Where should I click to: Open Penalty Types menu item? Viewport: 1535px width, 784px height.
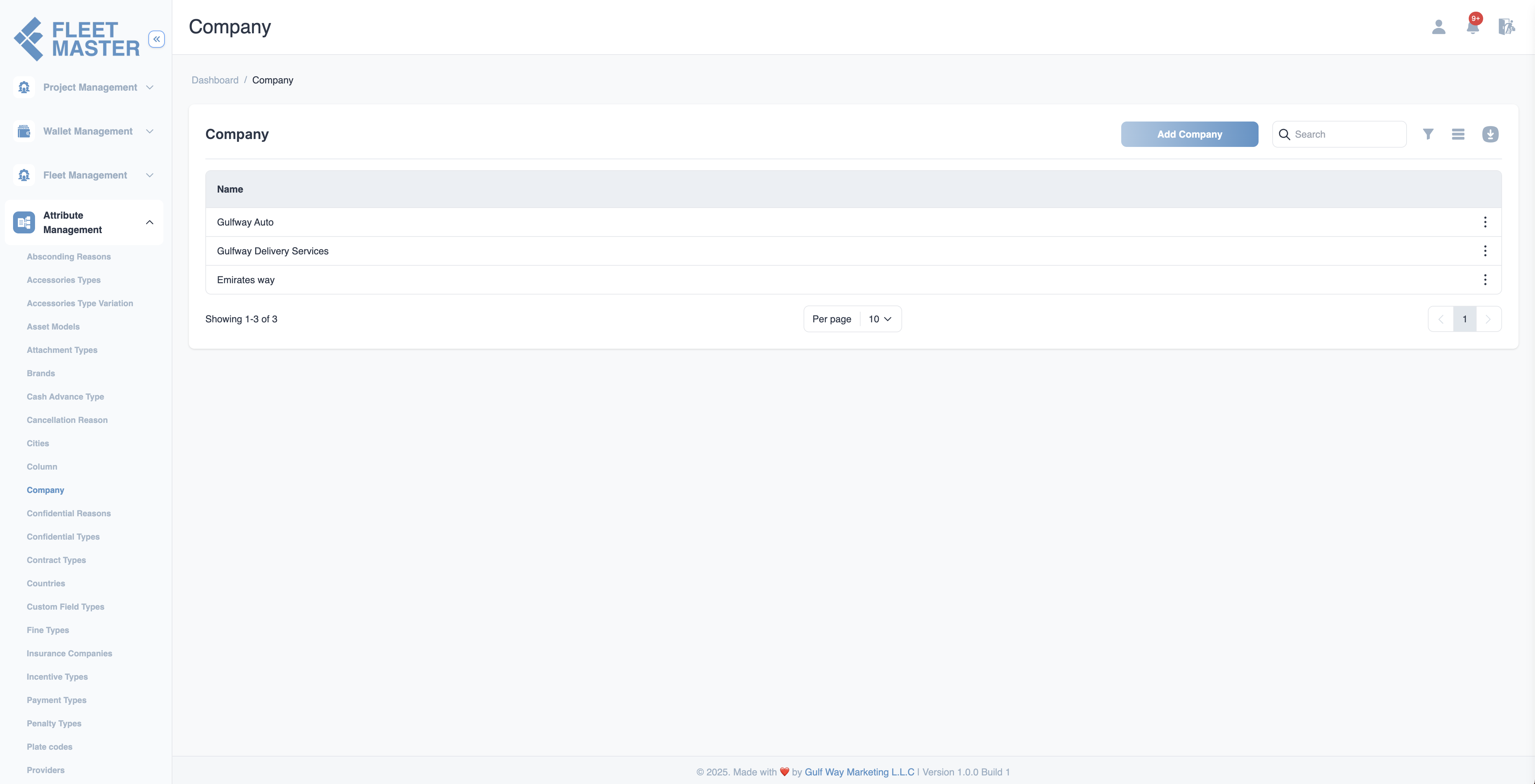tap(54, 723)
